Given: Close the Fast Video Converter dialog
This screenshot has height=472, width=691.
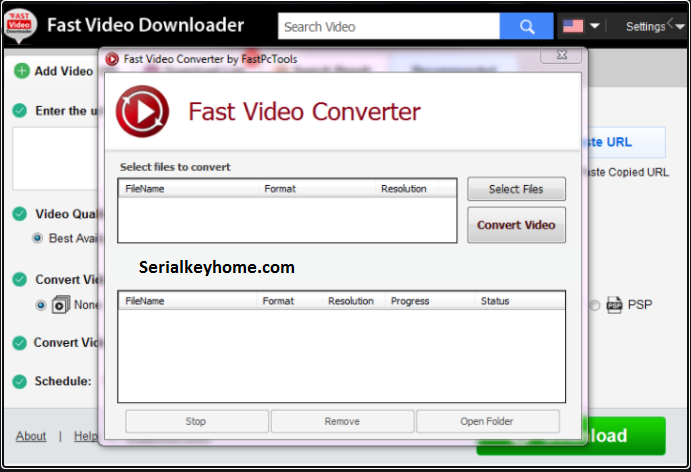Looking at the screenshot, I should click(x=561, y=55).
